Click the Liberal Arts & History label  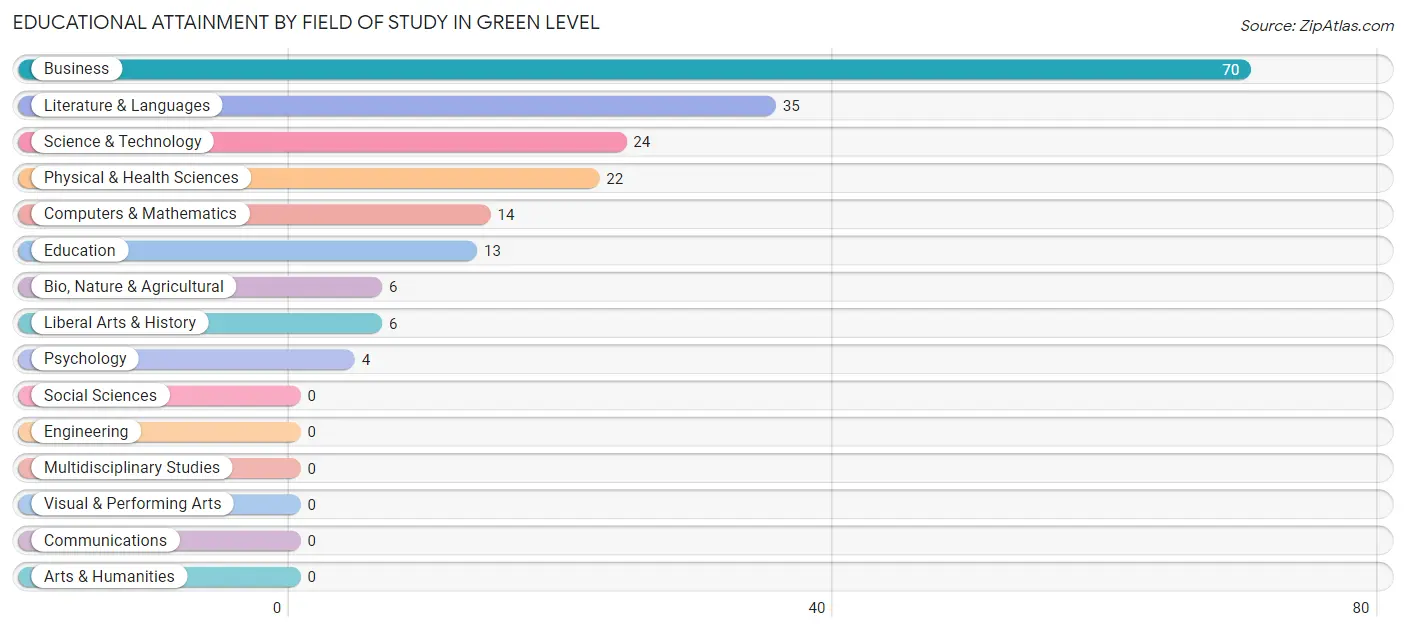(x=120, y=323)
